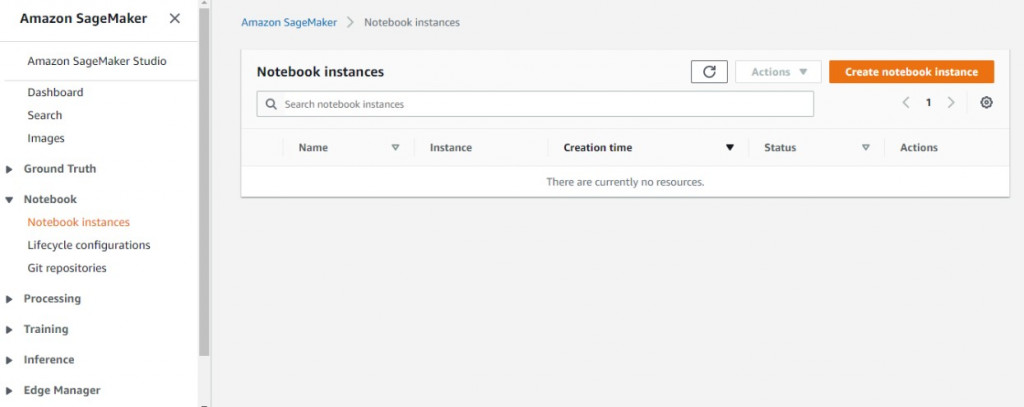Open table preferences gear icon
The height and width of the screenshot is (407, 1024).
(986, 103)
